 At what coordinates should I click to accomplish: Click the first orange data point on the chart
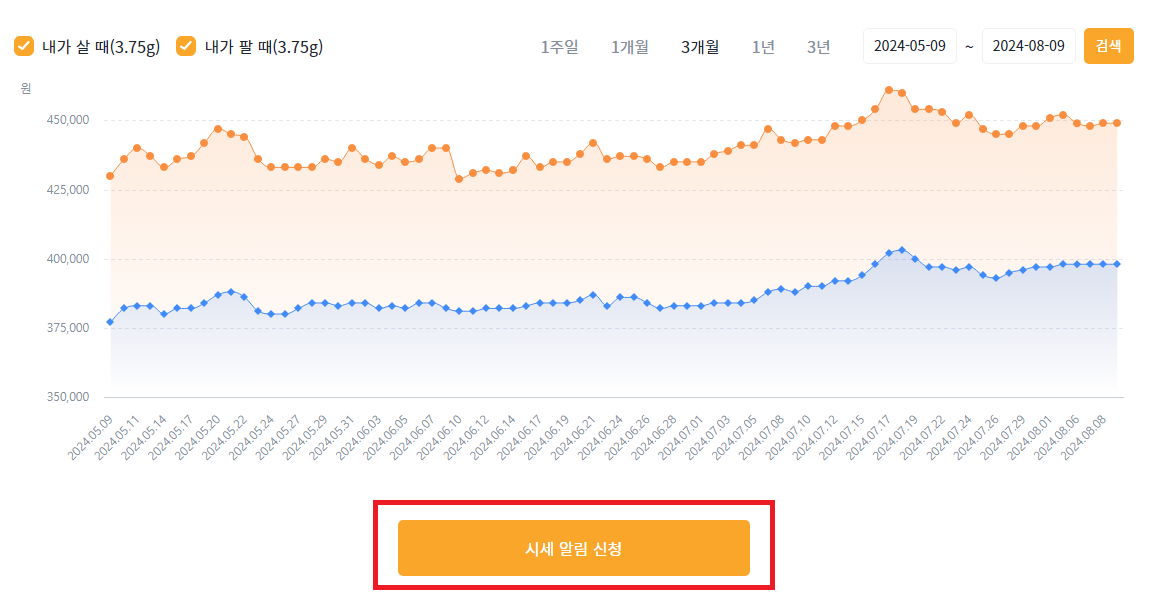(110, 175)
